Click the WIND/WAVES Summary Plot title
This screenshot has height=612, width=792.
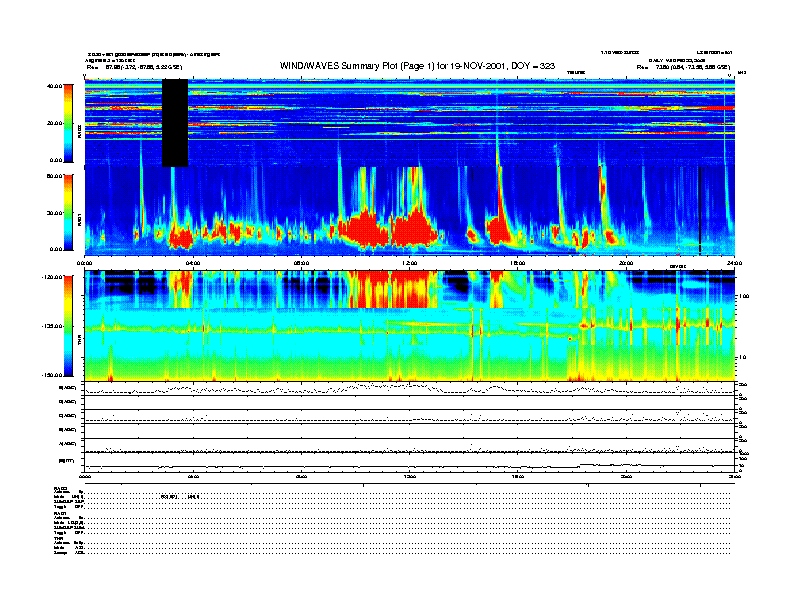point(417,66)
